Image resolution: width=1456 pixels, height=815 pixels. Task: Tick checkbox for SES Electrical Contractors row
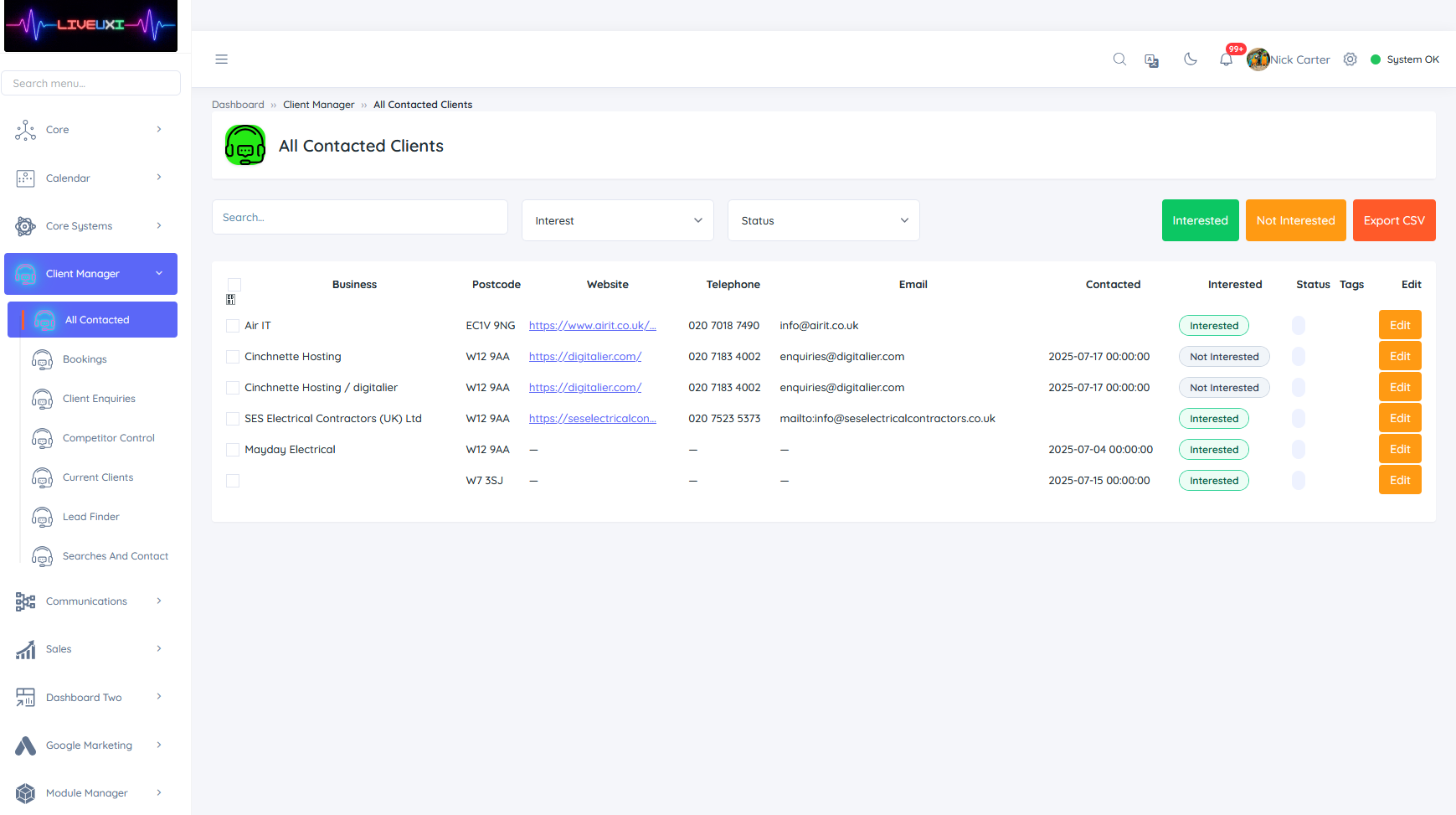click(x=233, y=419)
